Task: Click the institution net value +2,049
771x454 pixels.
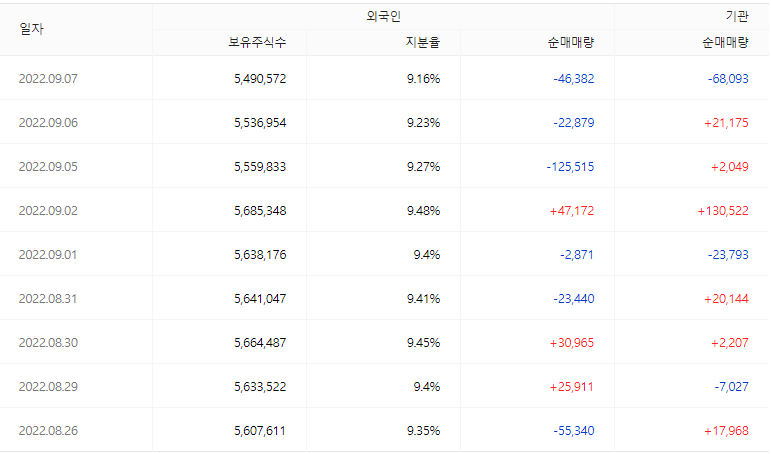Action: (x=730, y=167)
